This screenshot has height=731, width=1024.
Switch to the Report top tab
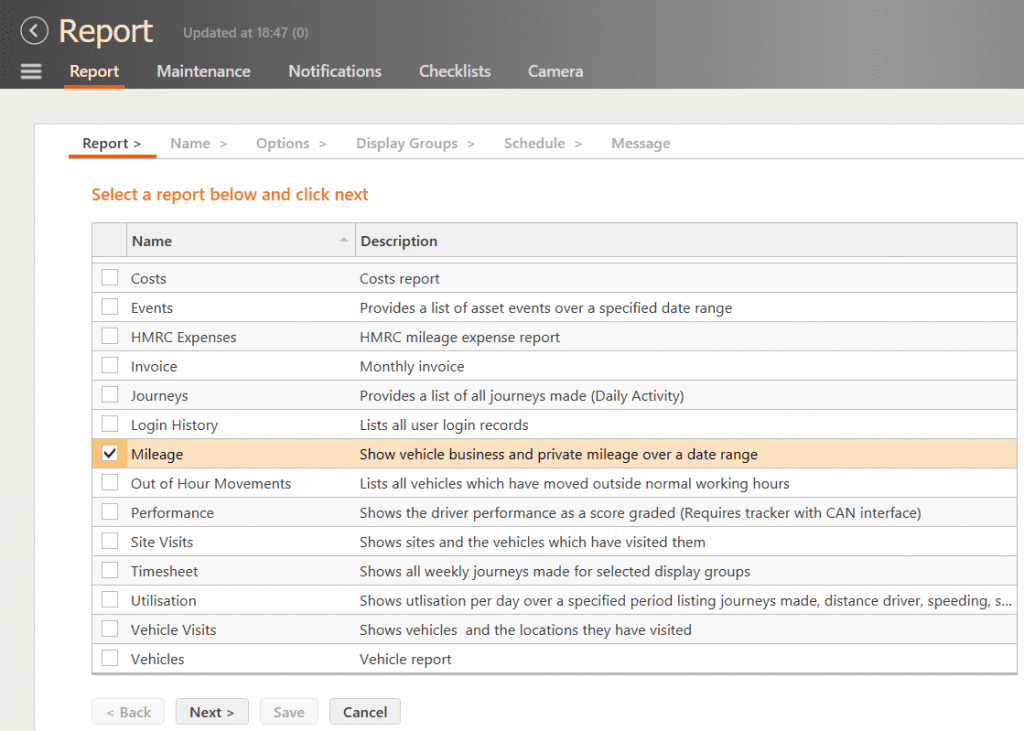coord(94,71)
